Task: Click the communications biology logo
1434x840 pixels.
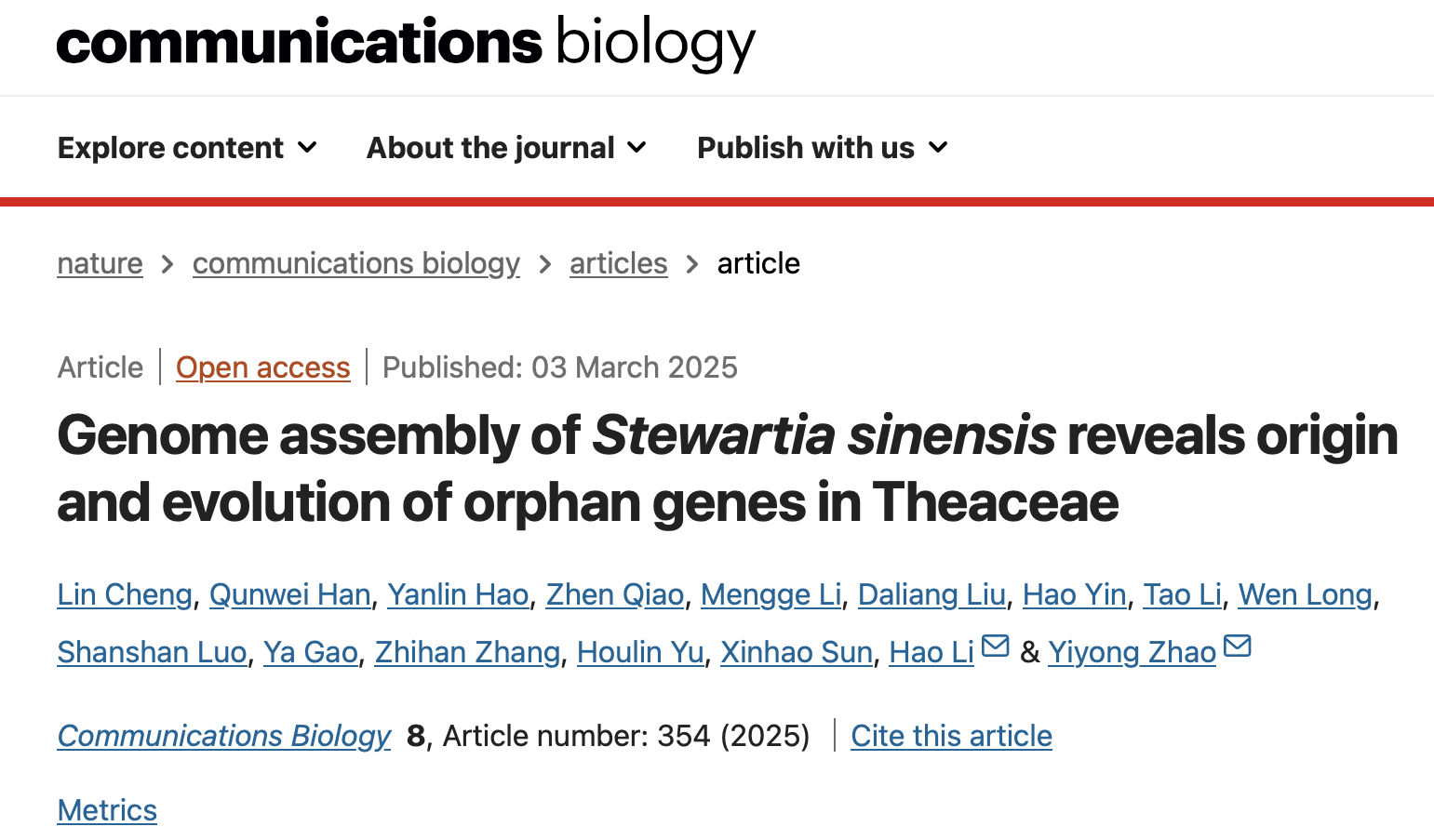Action: 406,43
